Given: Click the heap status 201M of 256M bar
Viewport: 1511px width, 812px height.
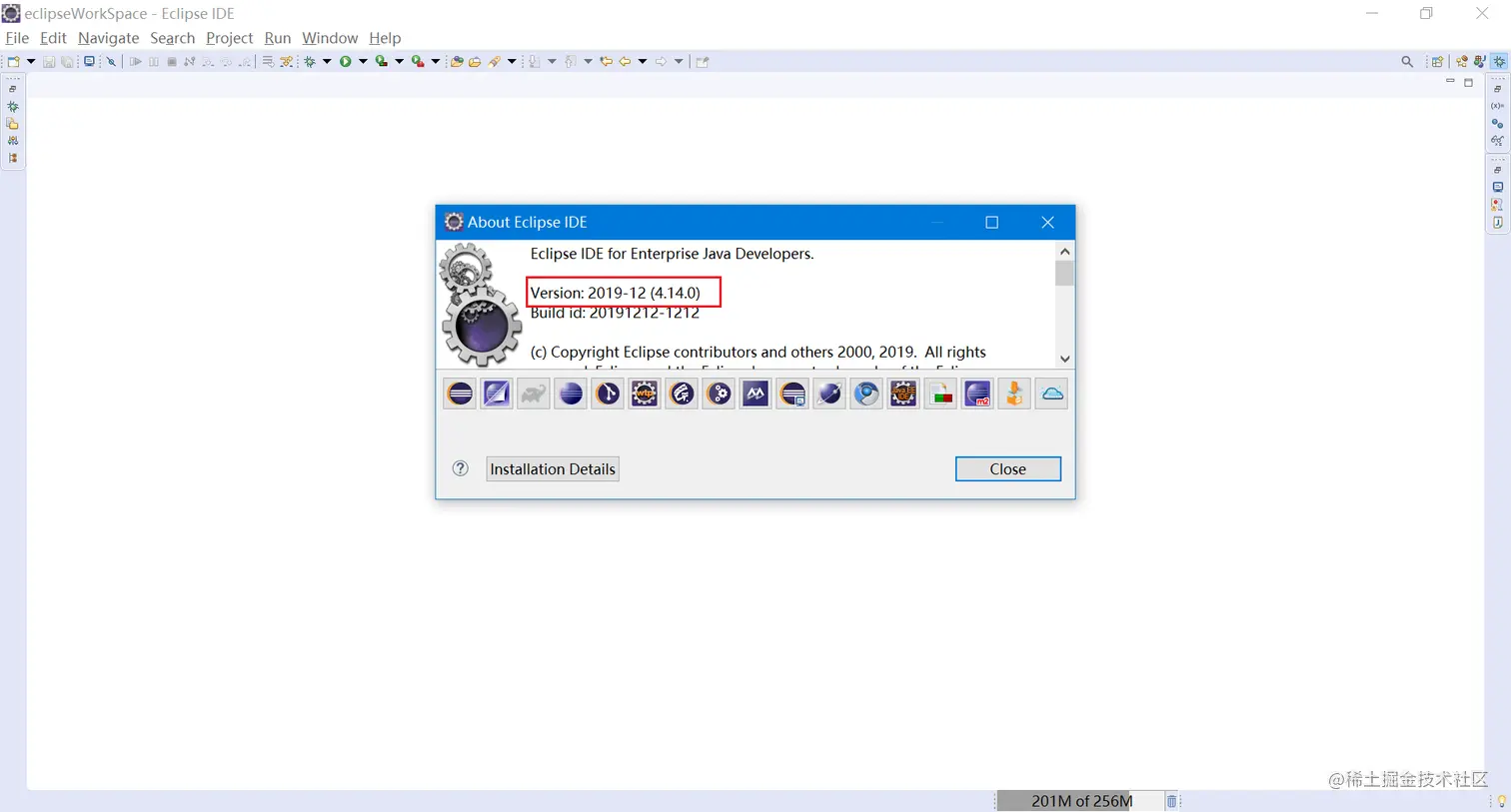Looking at the screenshot, I should [1080, 801].
